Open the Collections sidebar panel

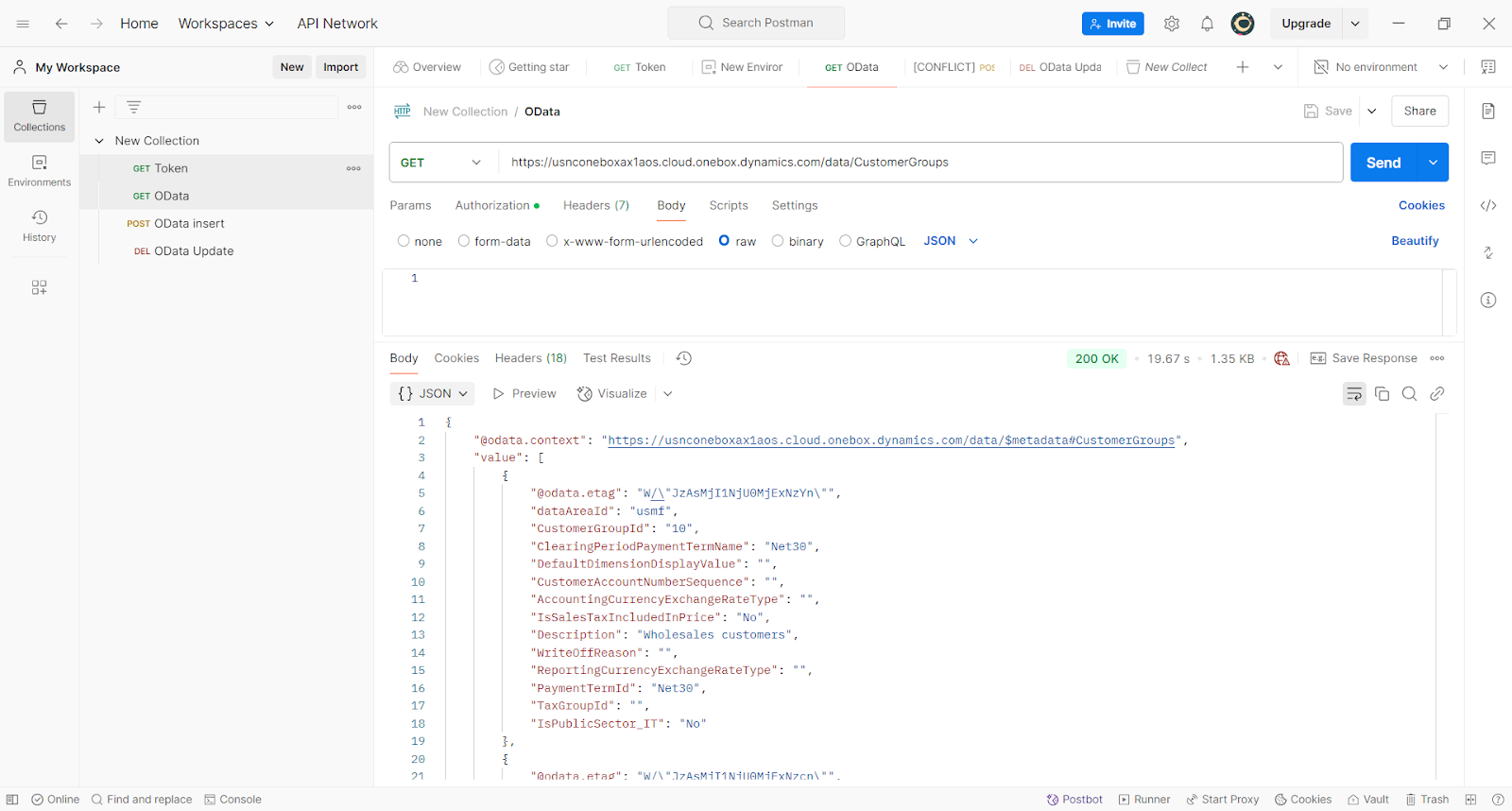click(x=40, y=116)
